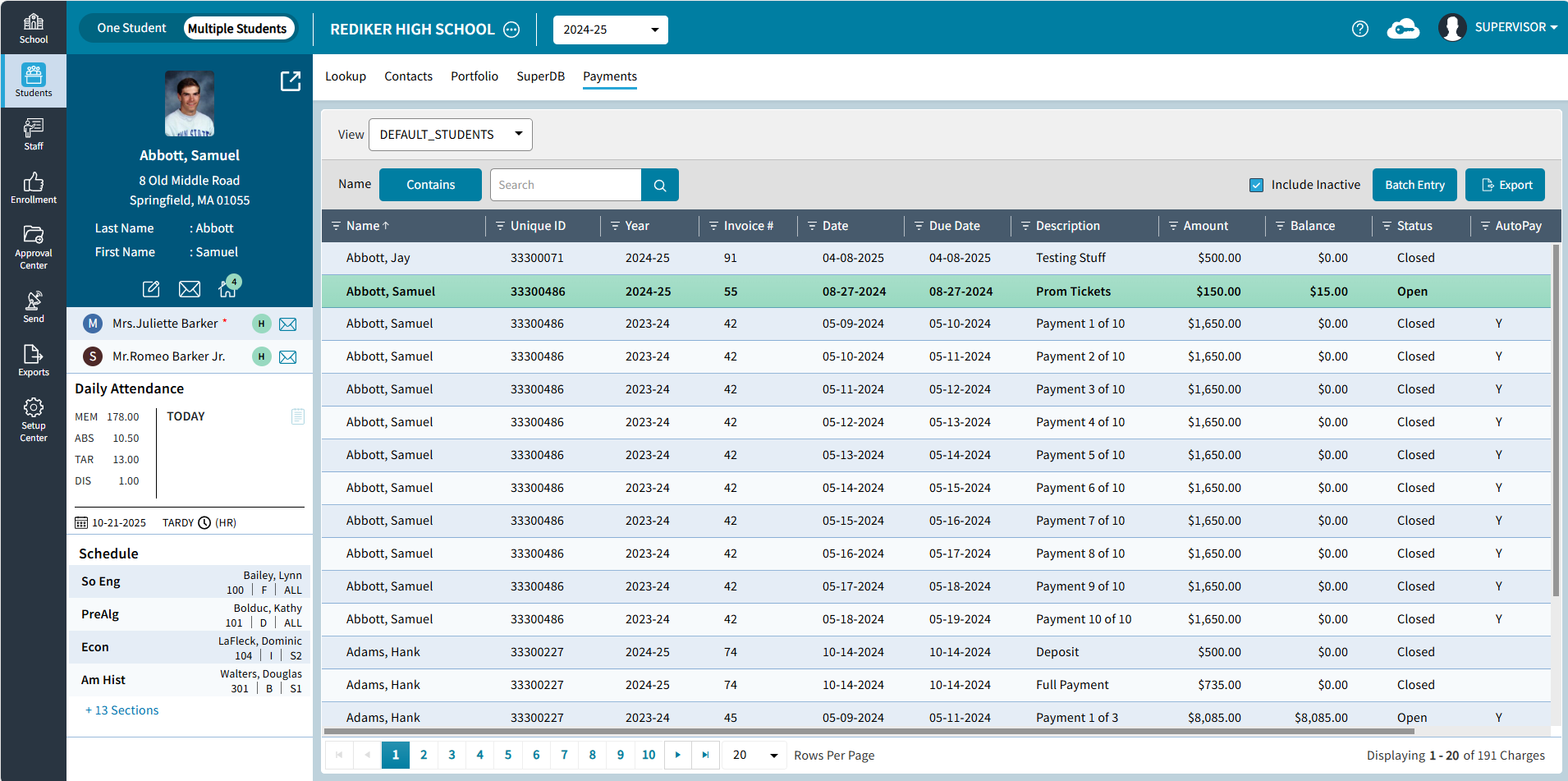Click the cloud key icon
The width and height of the screenshot is (1568, 781).
1403,29
